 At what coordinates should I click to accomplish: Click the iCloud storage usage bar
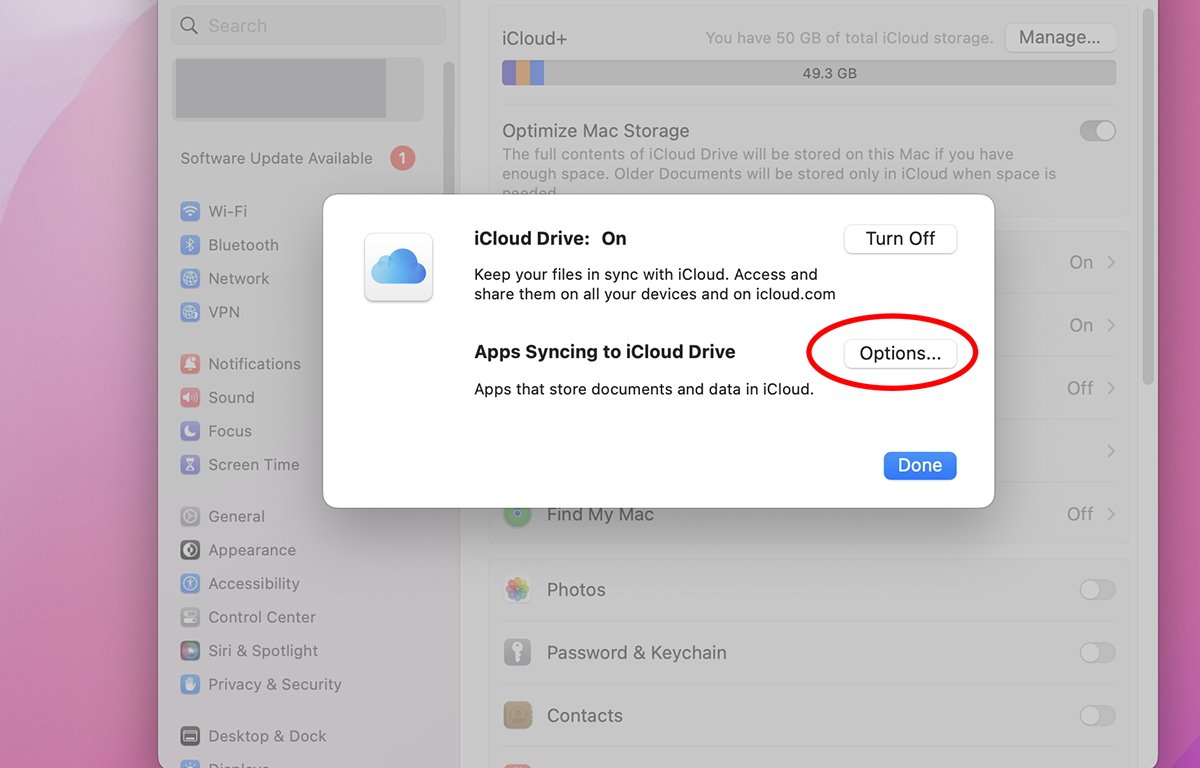coord(809,73)
